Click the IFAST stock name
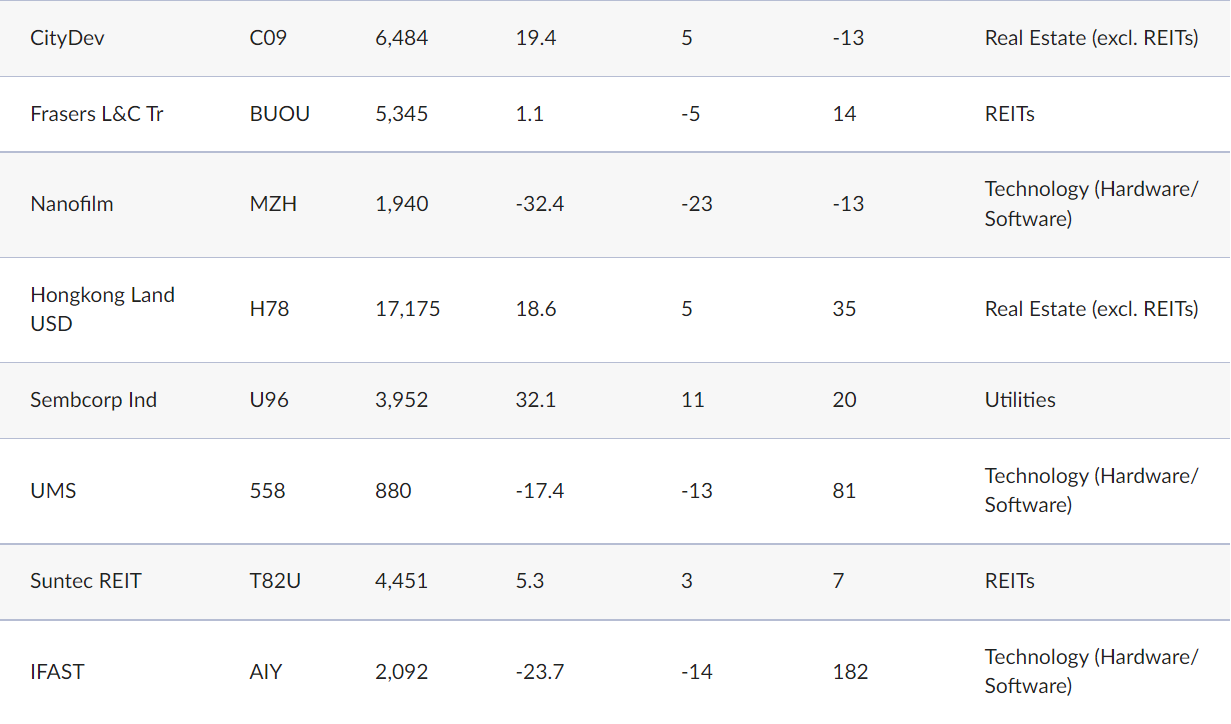Viewport: 1231px width, 724px height. coord(57,672)
